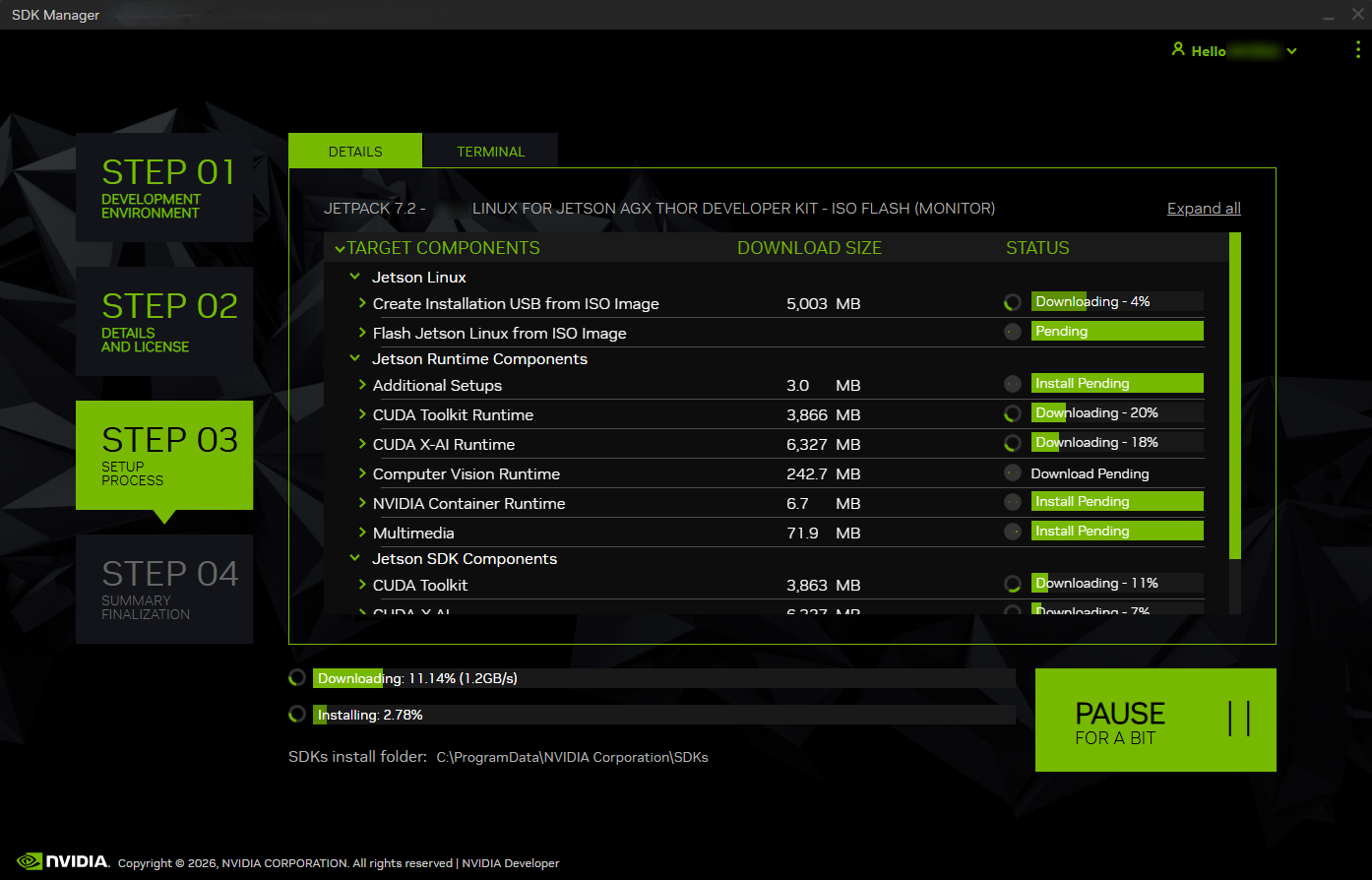Expand the Computer Vision Runtime row

[x=363, y=473]
